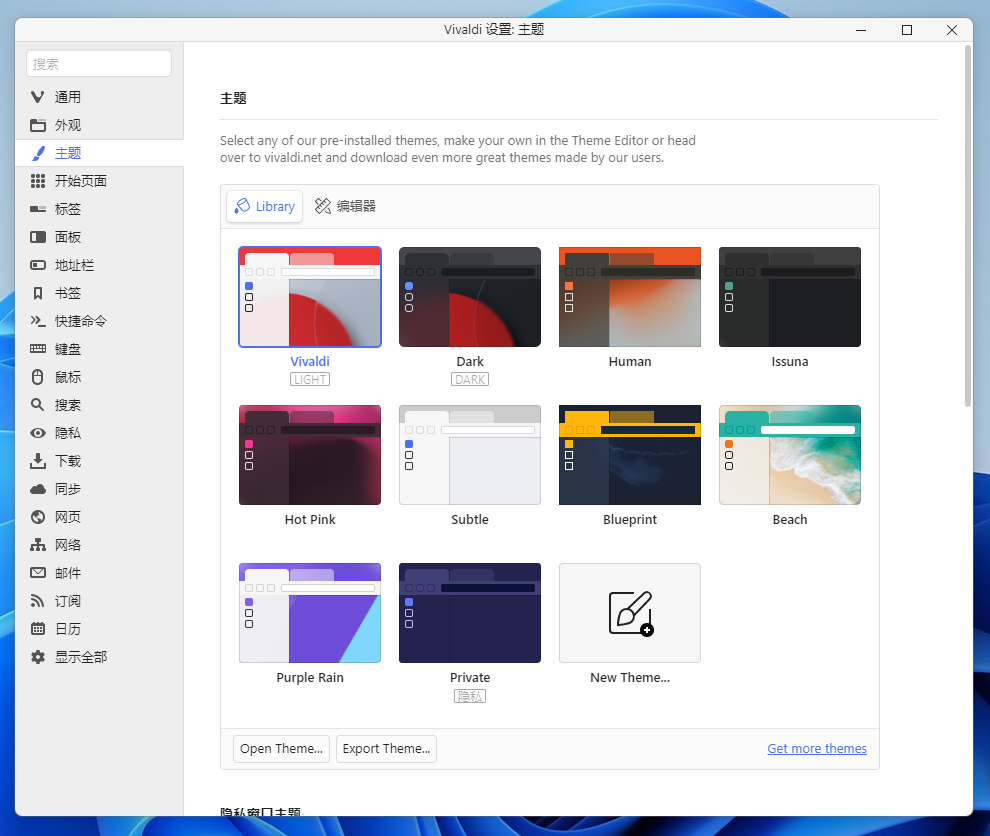Click the magnifier icon beside 搜索 in sidebar
The width and height of the screenshot is (990, 836).
38,405
